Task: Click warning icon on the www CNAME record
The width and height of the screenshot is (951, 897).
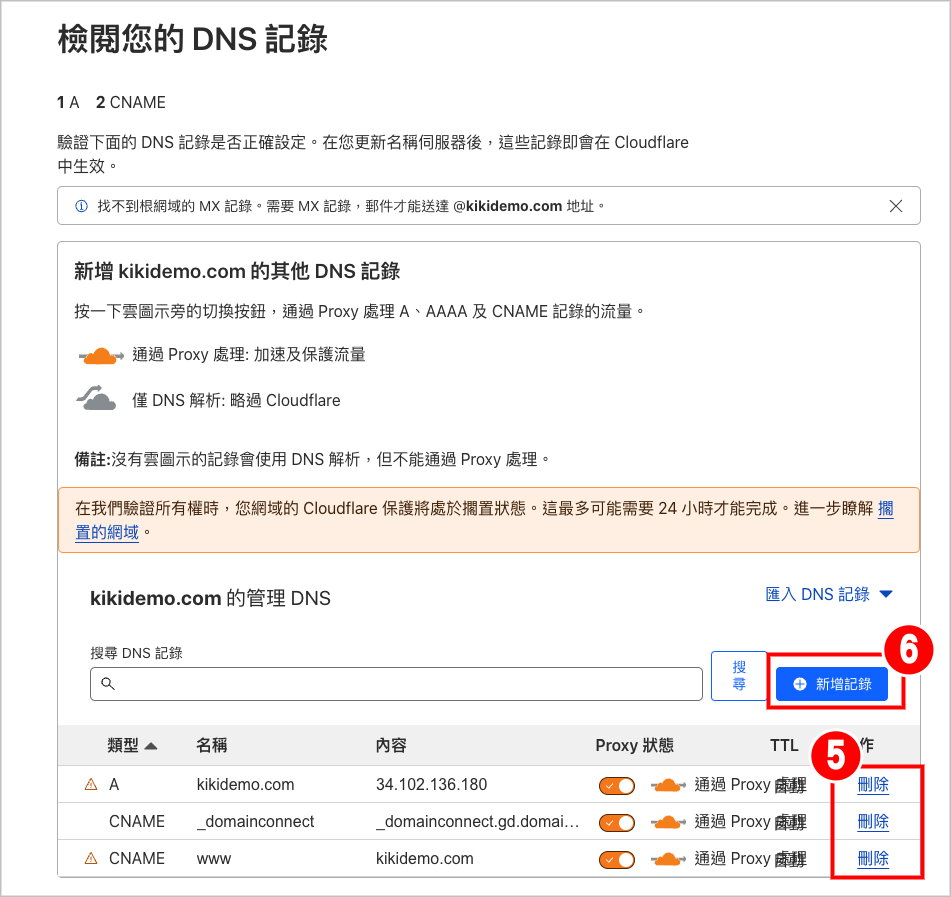Action: tap(91, 858)
